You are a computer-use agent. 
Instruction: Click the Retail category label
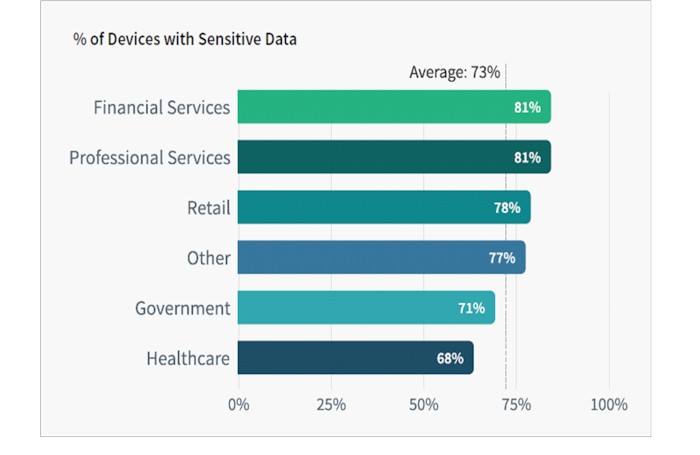[x=208, y=208]
